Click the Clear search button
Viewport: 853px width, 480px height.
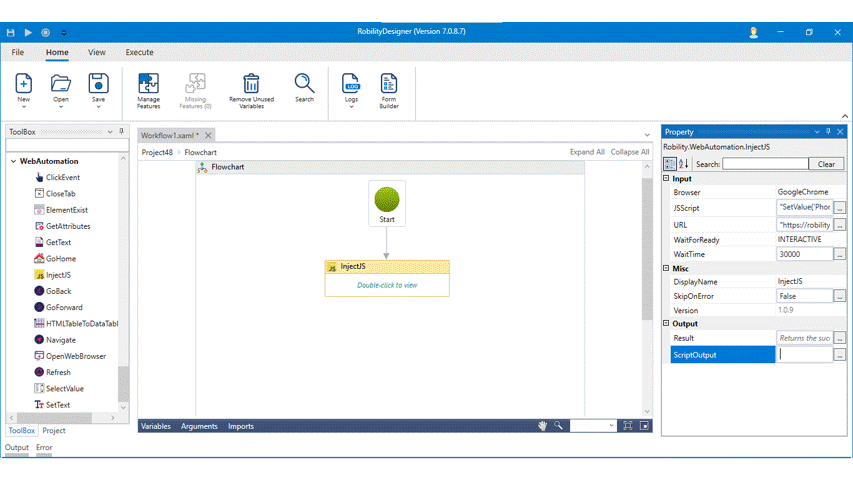[826, 164]
